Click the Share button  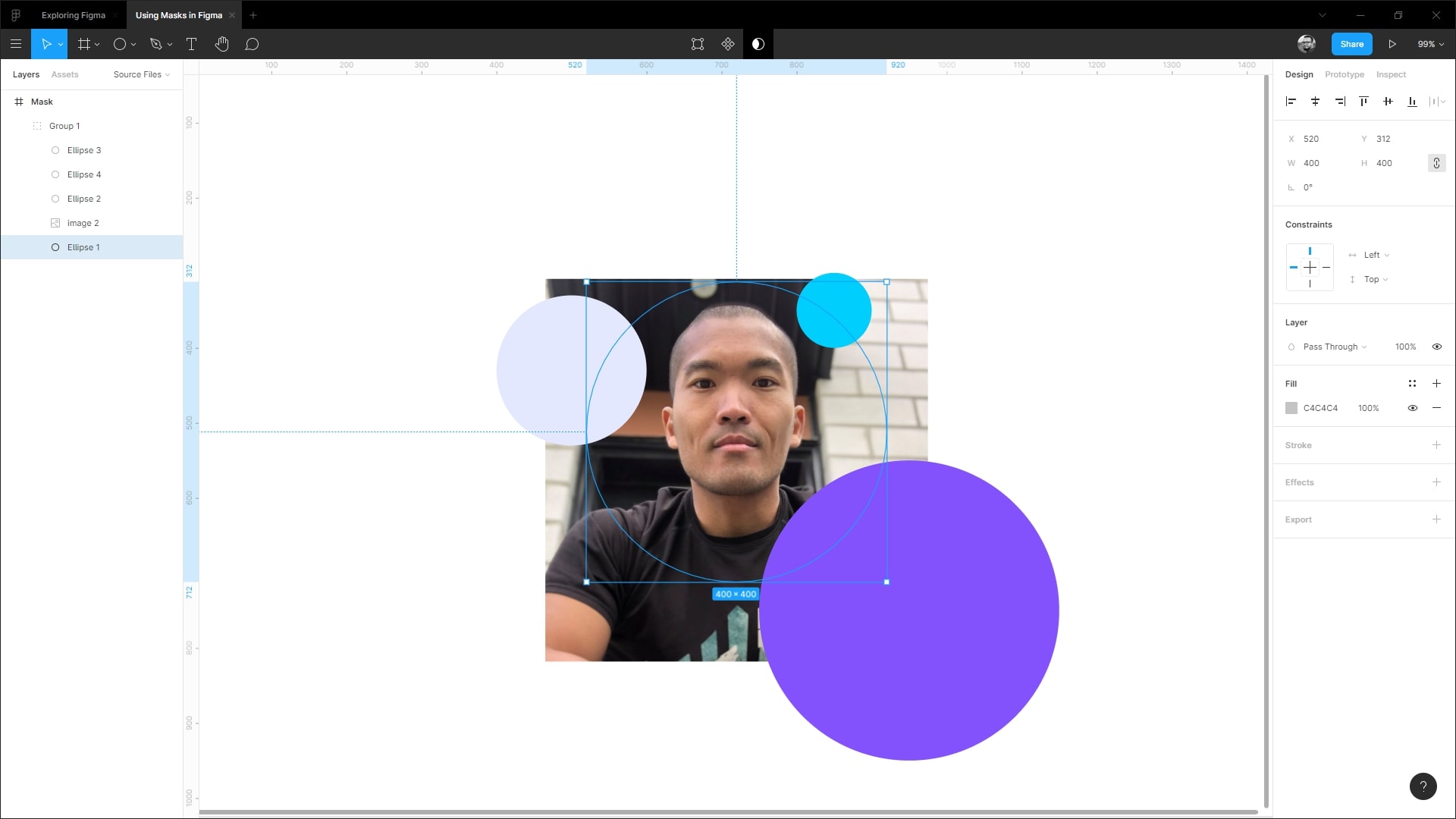(x=1351, y=44)
